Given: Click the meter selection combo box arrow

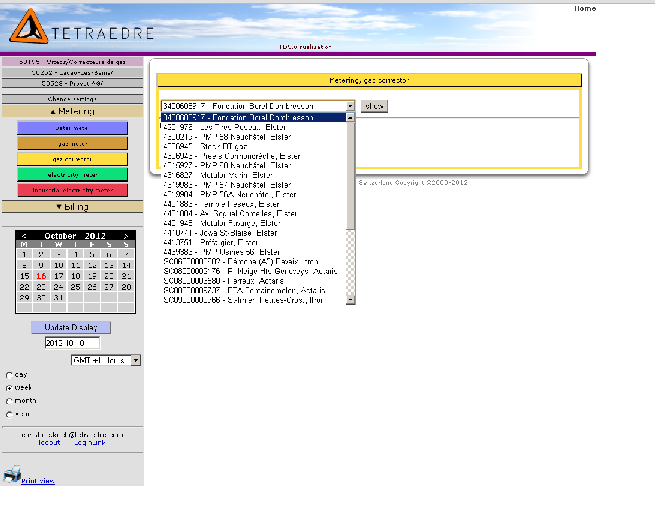Looking at the screenshot, I should click(350, 105).
